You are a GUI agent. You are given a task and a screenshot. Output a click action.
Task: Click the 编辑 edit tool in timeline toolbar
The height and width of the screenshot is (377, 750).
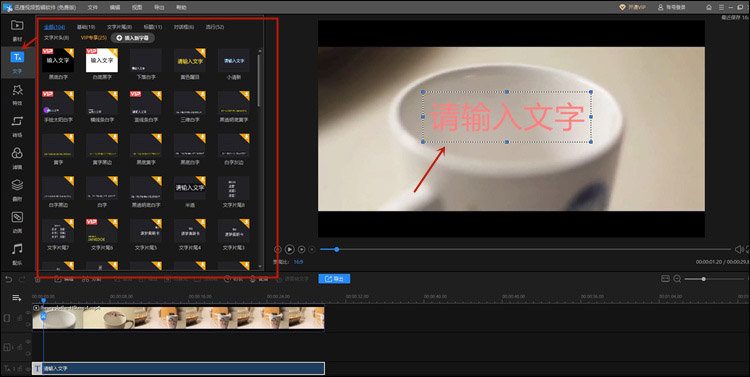point(64,279)
